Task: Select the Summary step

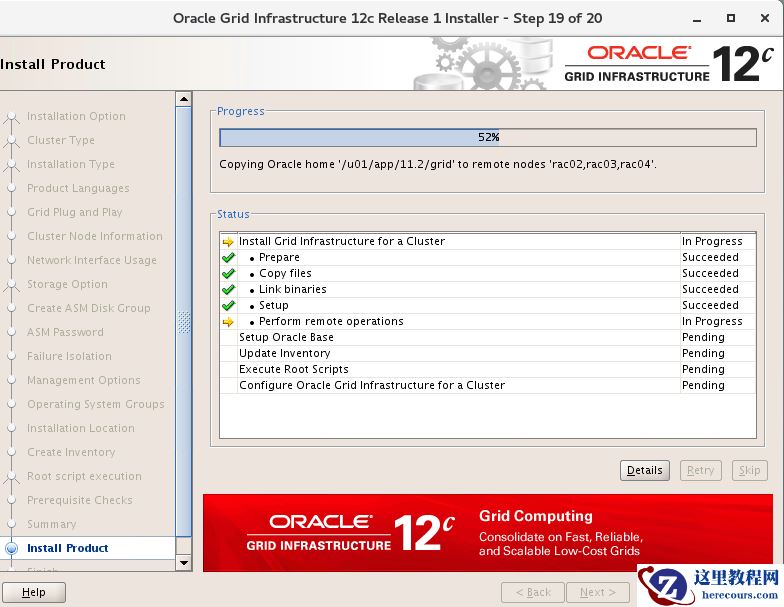Action: click(52, 524)
